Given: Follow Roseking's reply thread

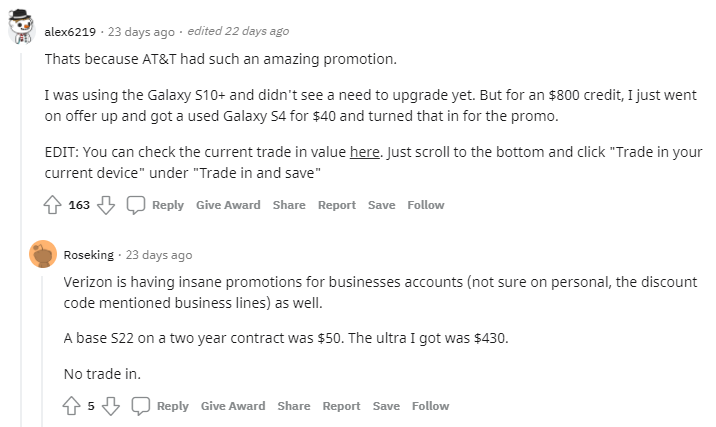Looking at the screenshot, I should [x=430, y=406].
